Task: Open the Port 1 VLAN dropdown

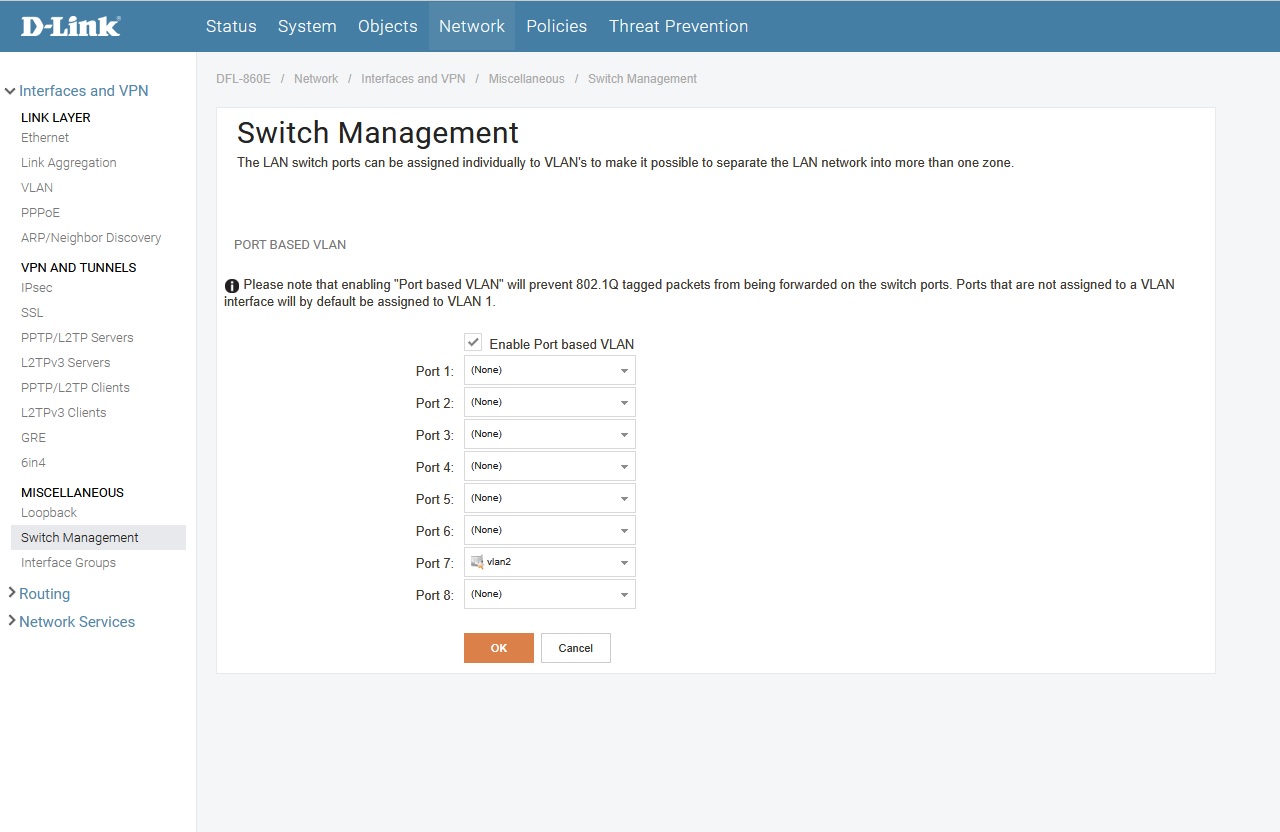Action: click(550, 370)
